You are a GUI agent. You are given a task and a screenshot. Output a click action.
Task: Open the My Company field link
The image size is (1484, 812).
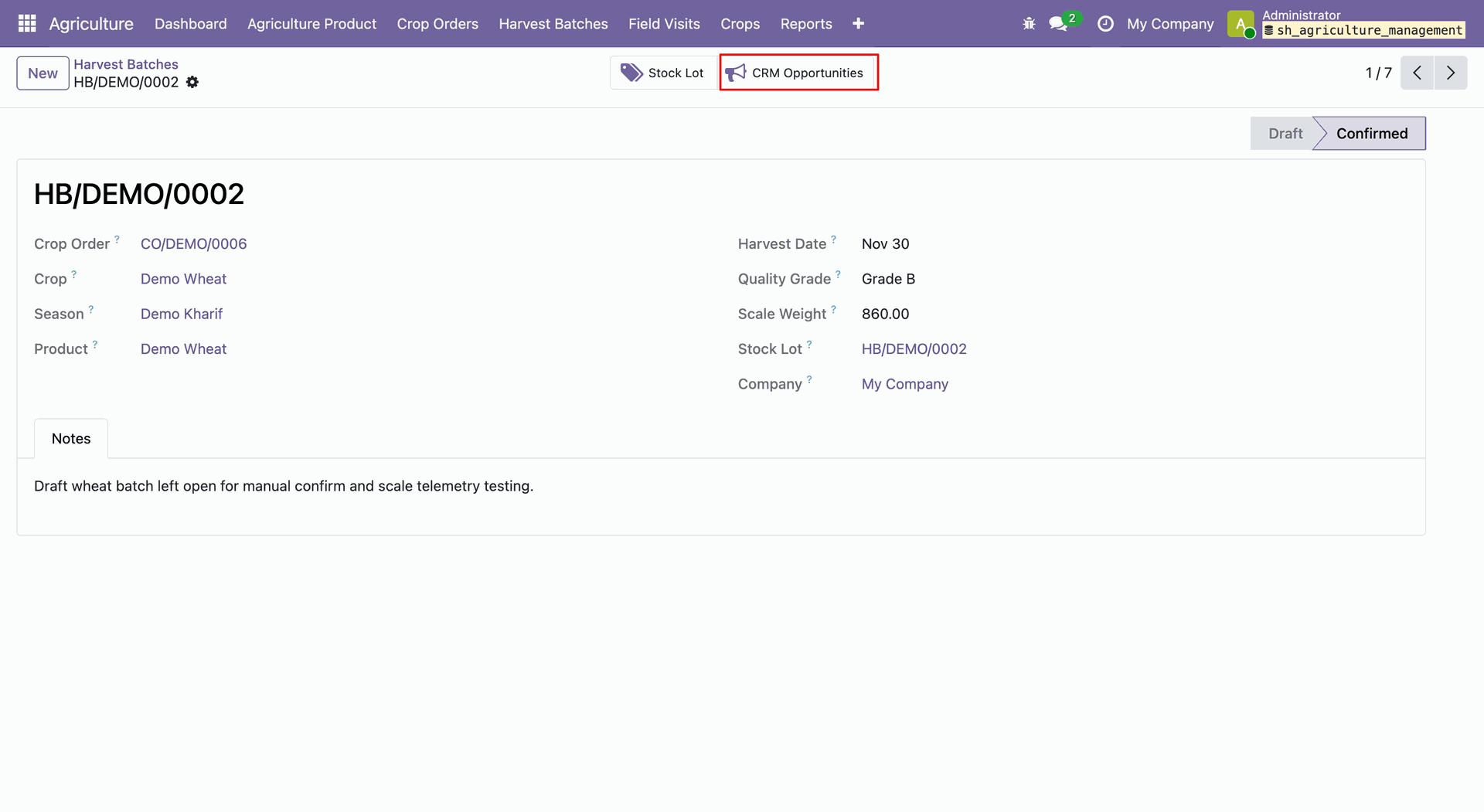pyautogui.click(x=904, y=384)
